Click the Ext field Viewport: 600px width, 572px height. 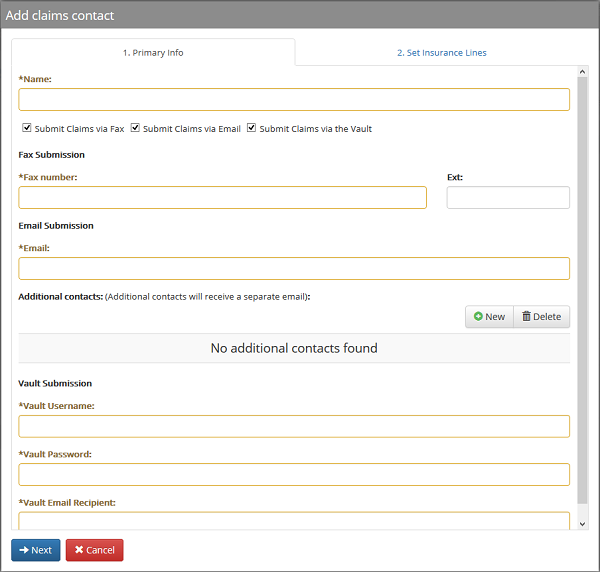click(508, 198)
